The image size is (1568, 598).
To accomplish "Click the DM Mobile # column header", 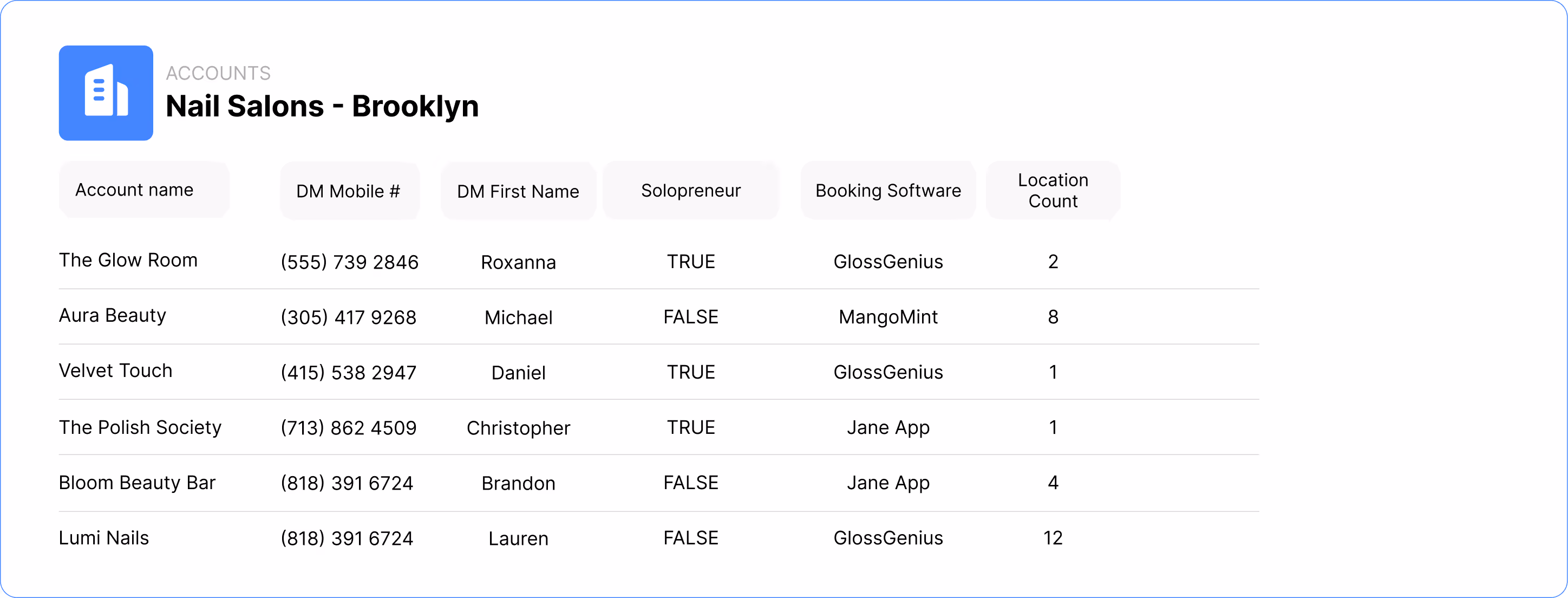I will click(349, 191).
